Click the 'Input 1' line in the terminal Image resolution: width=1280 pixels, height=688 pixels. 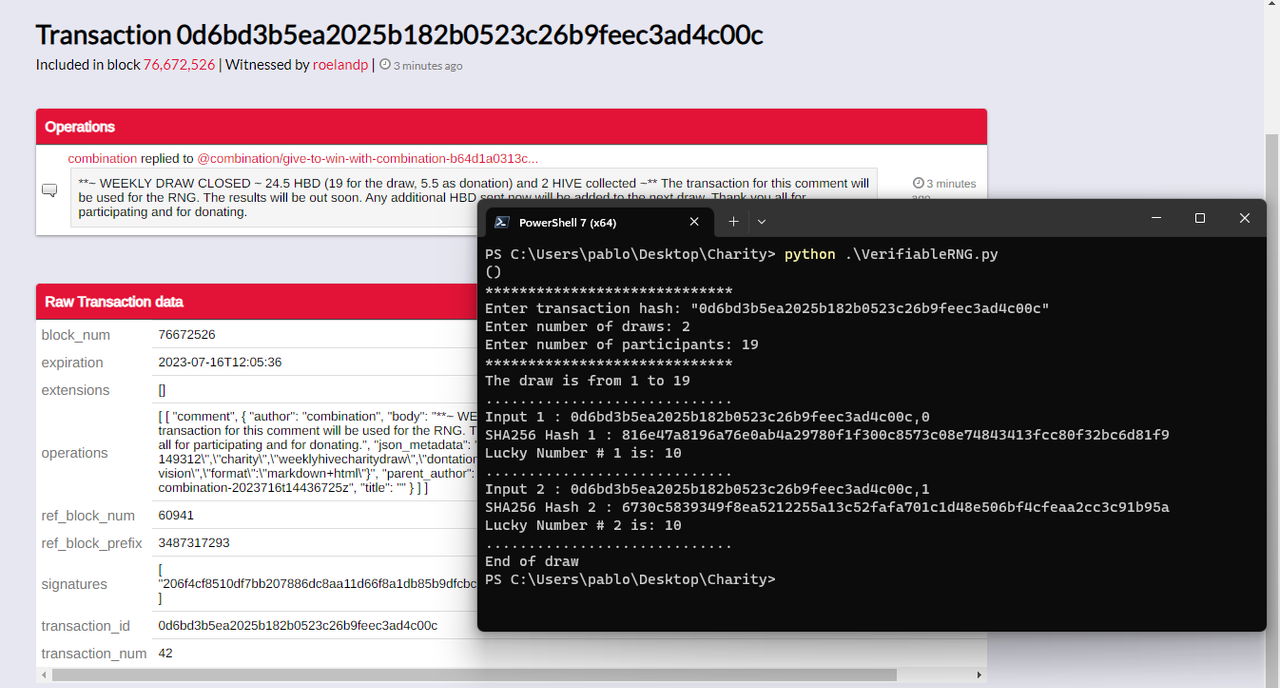(707, 417)
